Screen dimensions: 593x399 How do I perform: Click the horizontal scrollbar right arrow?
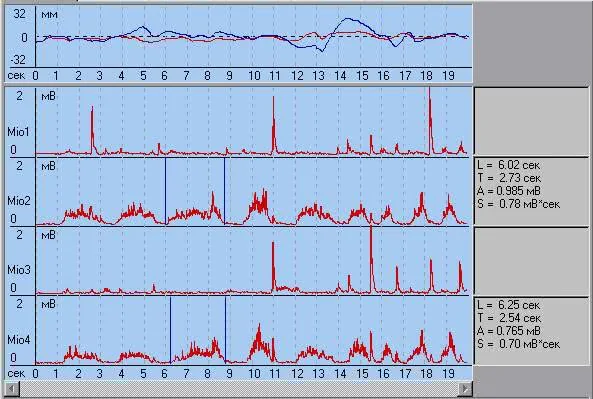[x=465, y=388]
